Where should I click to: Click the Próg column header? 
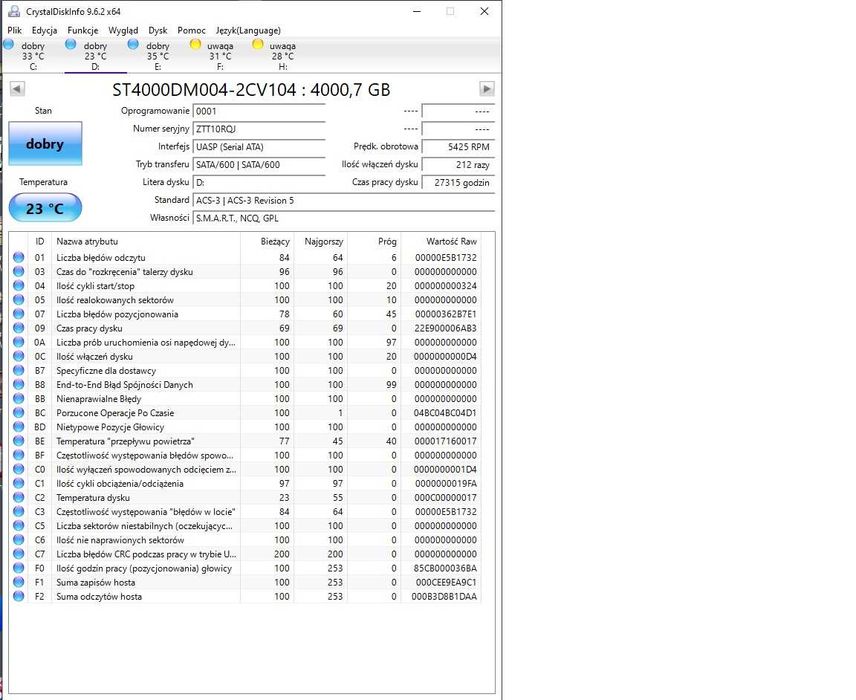click(x=374, y=241)
